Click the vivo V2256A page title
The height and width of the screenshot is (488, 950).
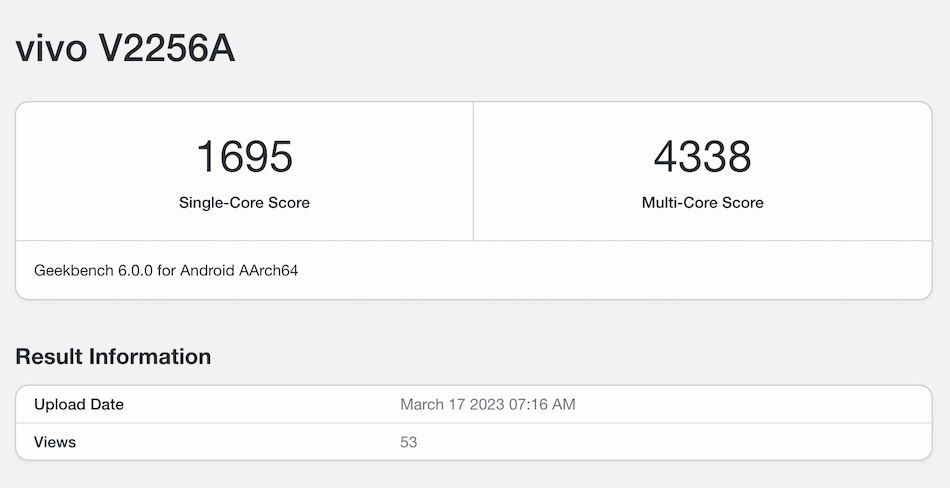point(125,48)
